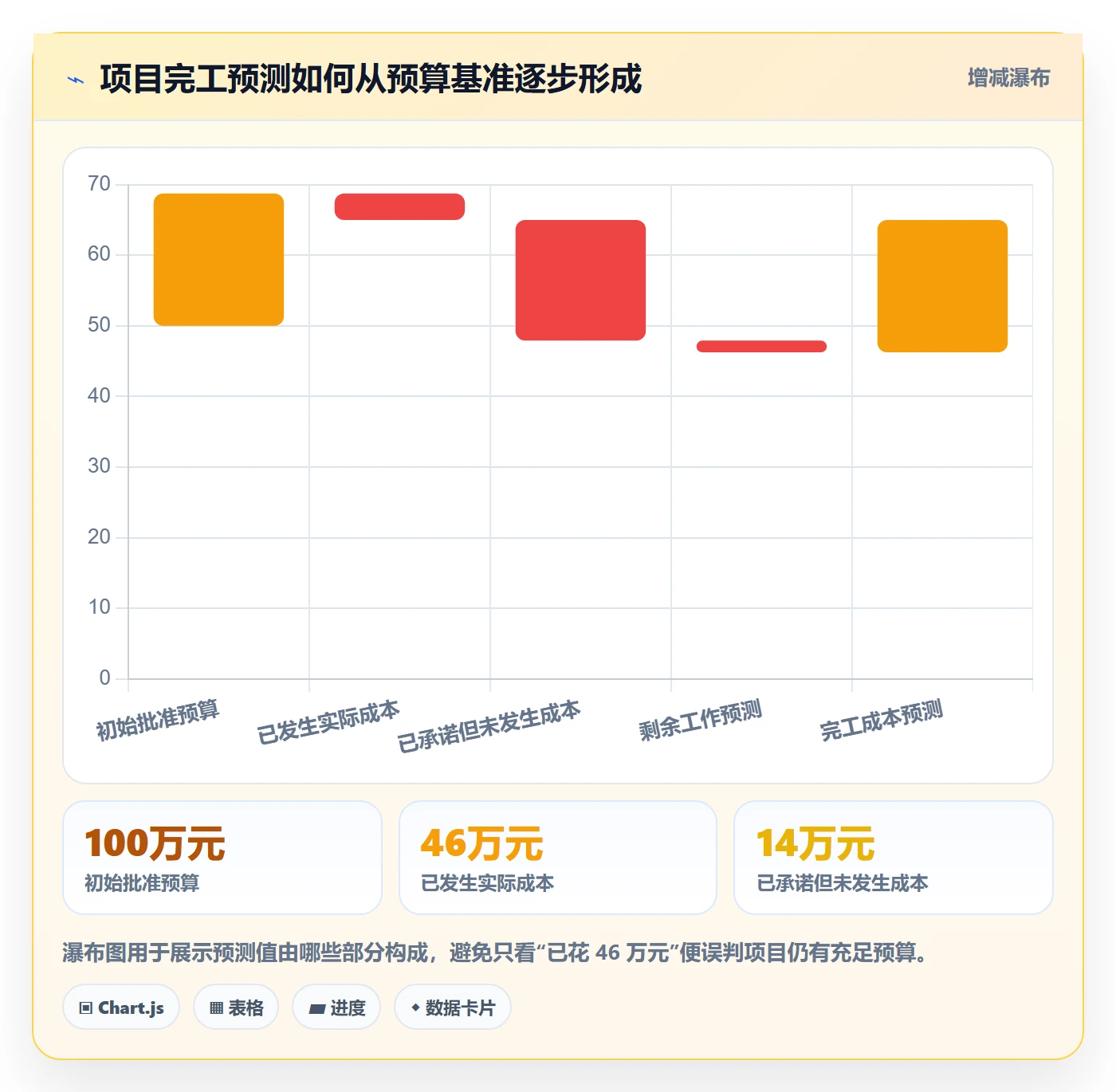
Task: Click the 初始批准预算 axis label
Action: 158,721
